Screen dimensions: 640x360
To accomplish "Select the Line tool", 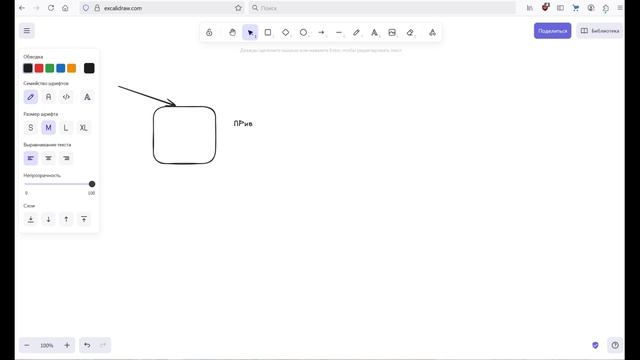I will (339, 32).
